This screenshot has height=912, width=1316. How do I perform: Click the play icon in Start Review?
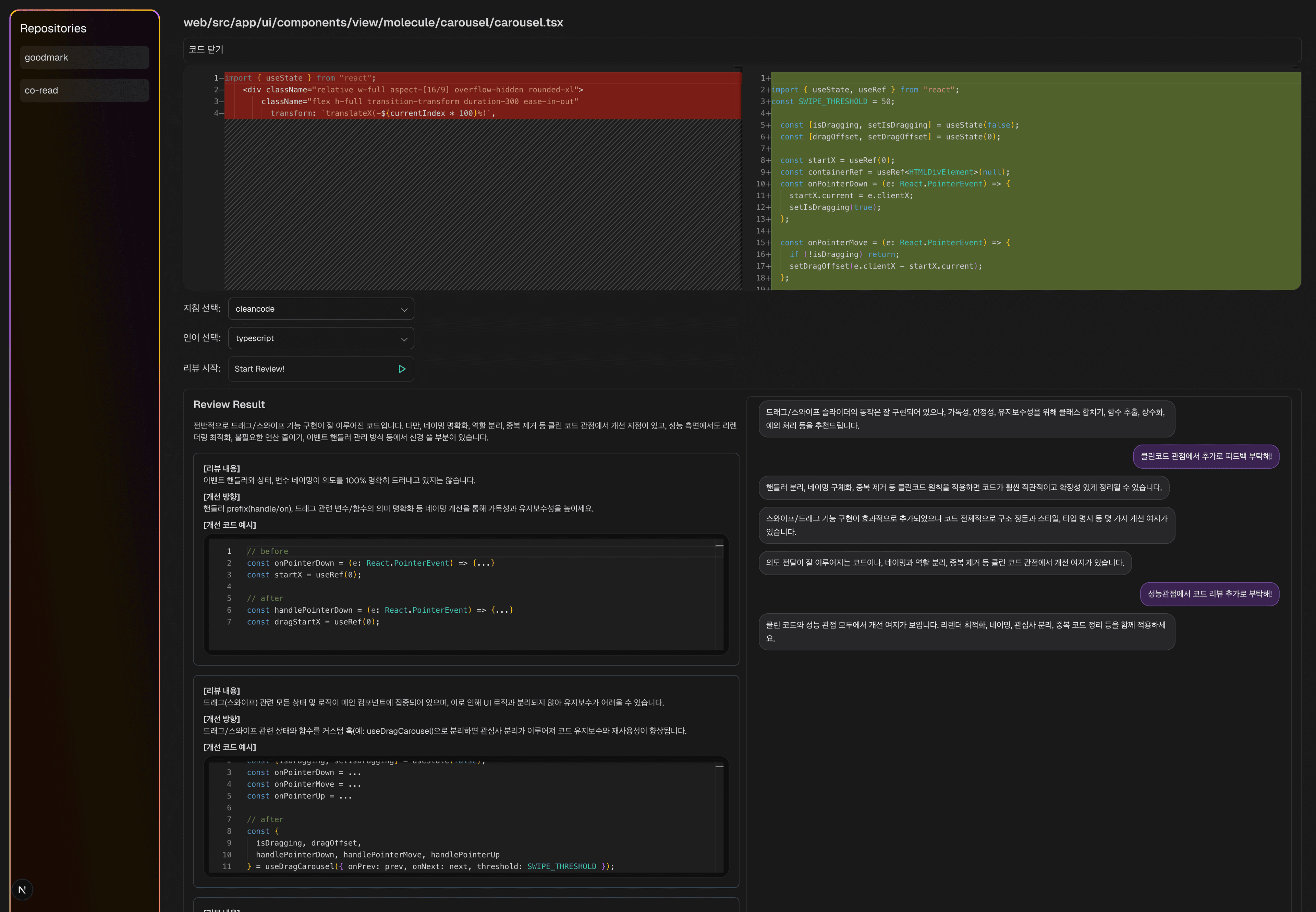pos(402,369)
